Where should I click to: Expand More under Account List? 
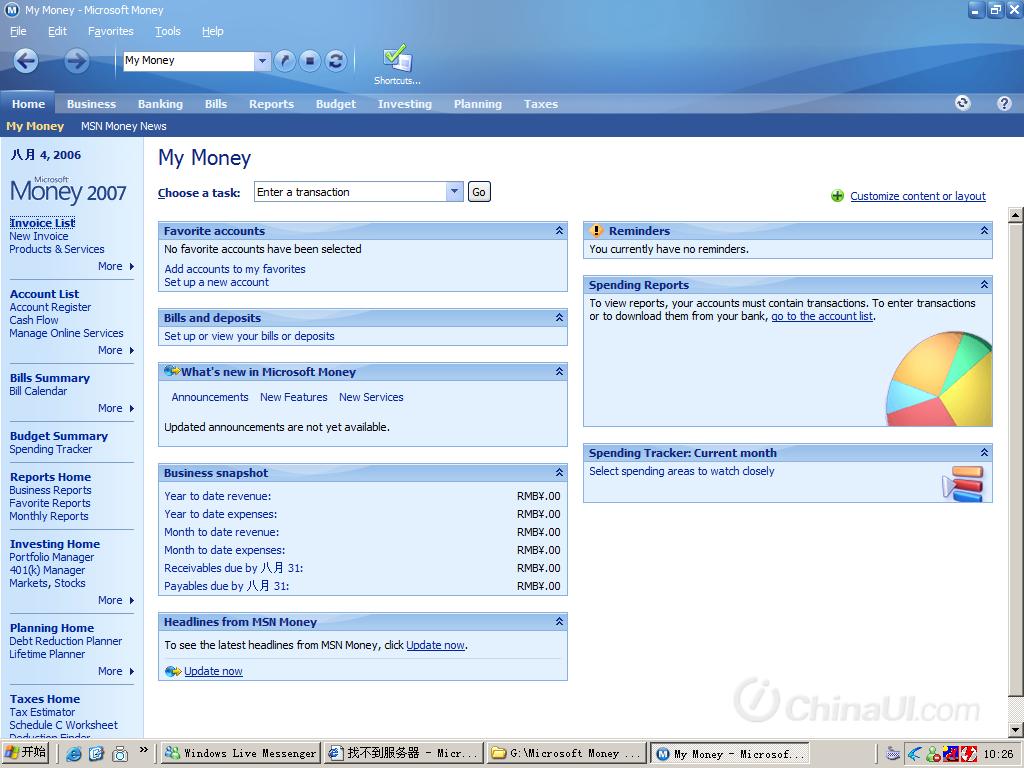pos(116,350)
